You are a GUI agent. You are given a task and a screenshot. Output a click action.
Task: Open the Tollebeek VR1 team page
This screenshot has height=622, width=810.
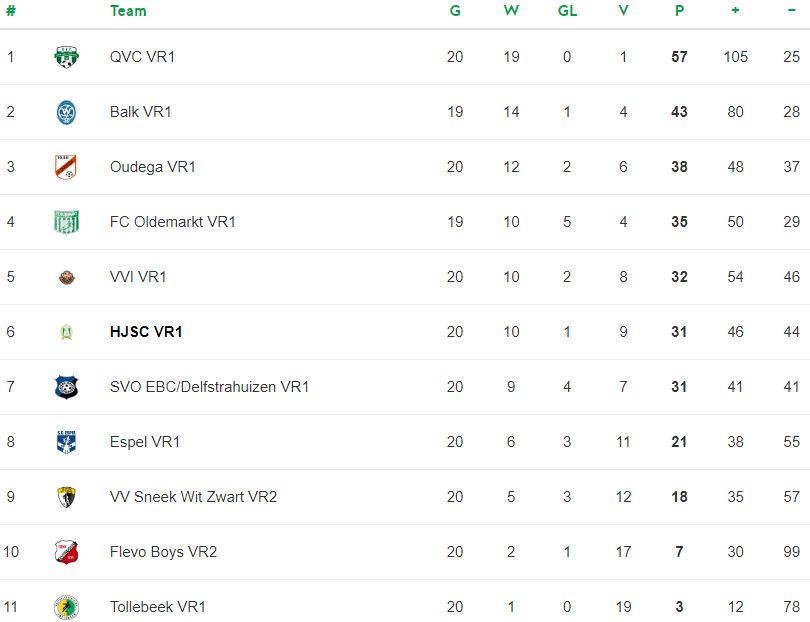(x=158, y=607)
